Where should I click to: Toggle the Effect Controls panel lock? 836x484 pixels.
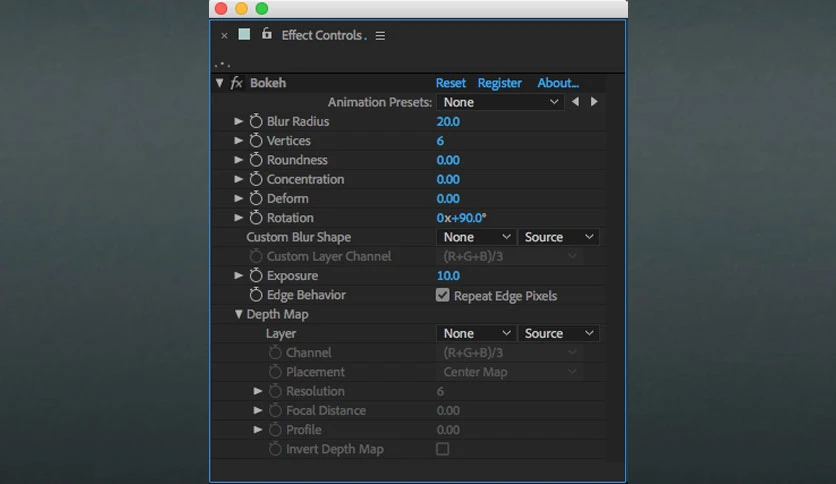tap(267, 34)
